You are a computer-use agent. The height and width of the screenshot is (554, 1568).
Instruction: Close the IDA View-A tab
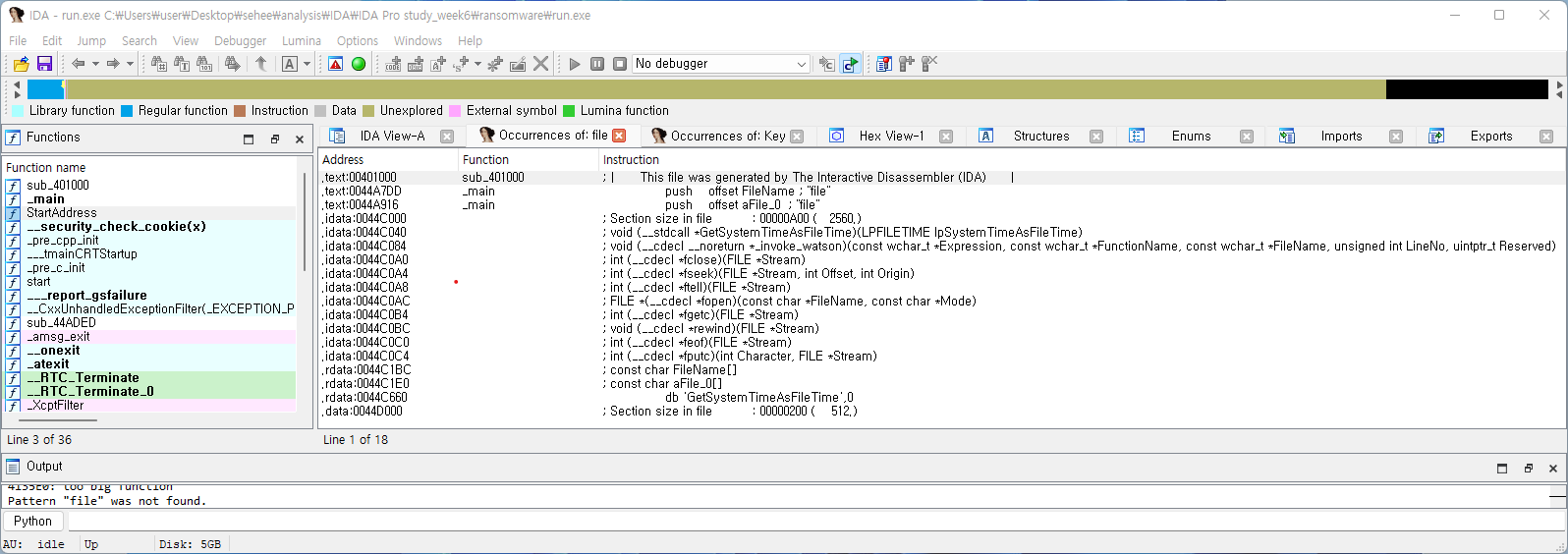point(447,137)
